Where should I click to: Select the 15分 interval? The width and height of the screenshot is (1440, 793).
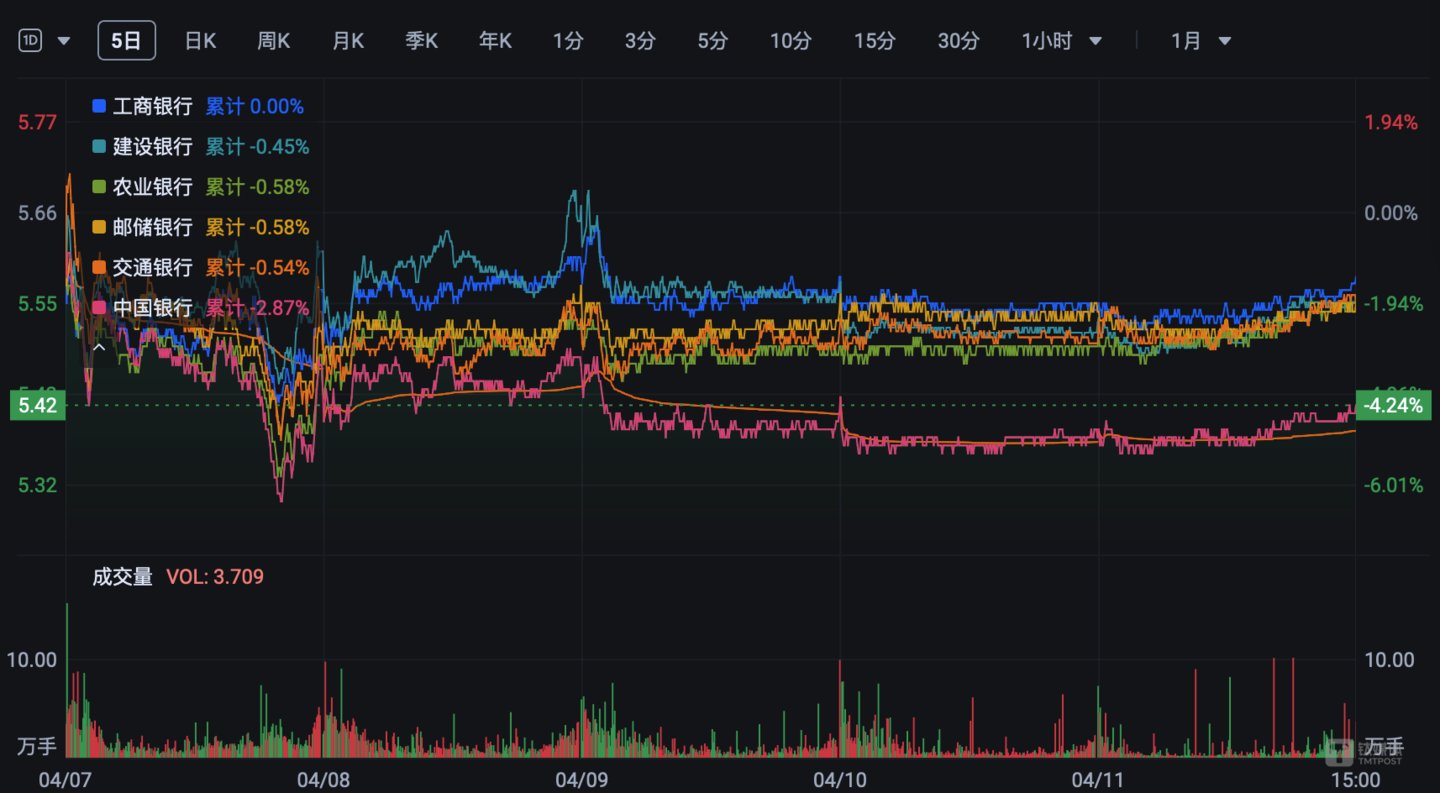(x=873, y=41)
